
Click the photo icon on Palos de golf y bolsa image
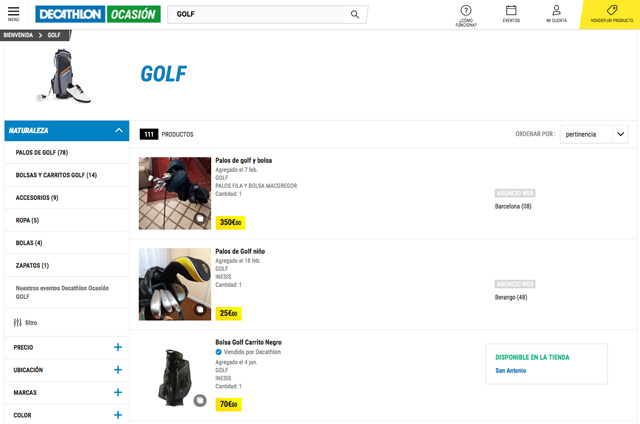(x=200, y=219)
